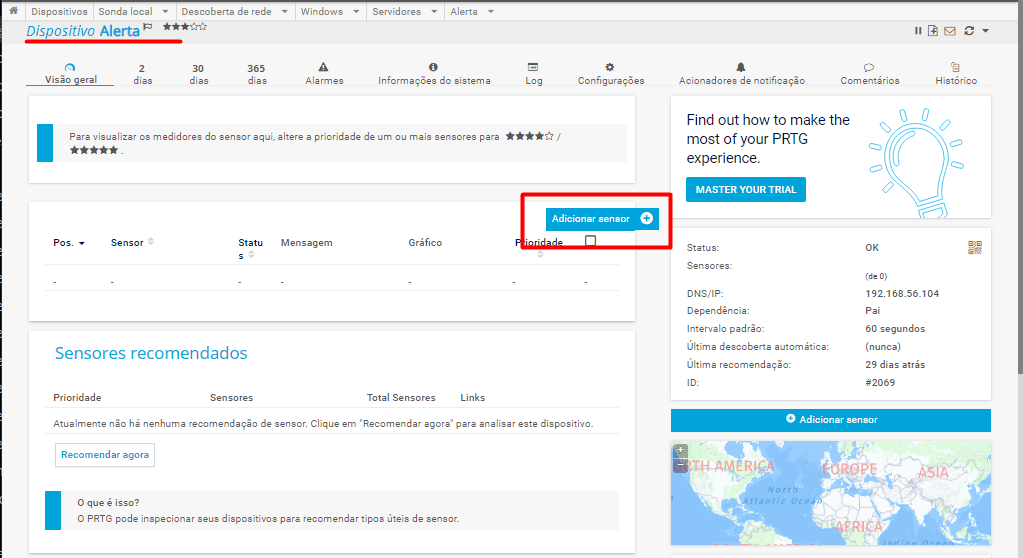Open the QR code icon in status panel

click(x=975, y=247)
